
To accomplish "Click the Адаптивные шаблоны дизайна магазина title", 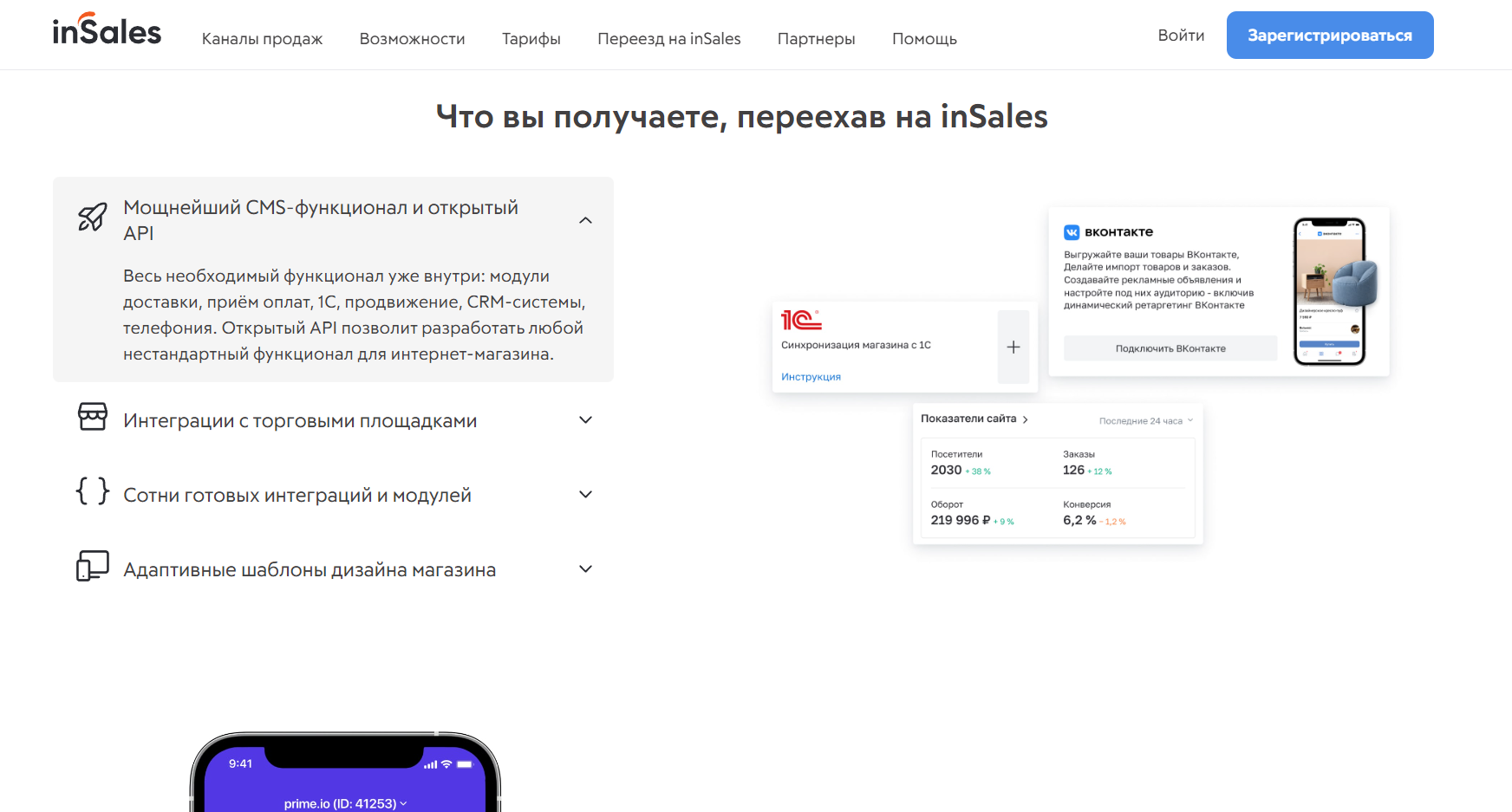I will (310, 569).
